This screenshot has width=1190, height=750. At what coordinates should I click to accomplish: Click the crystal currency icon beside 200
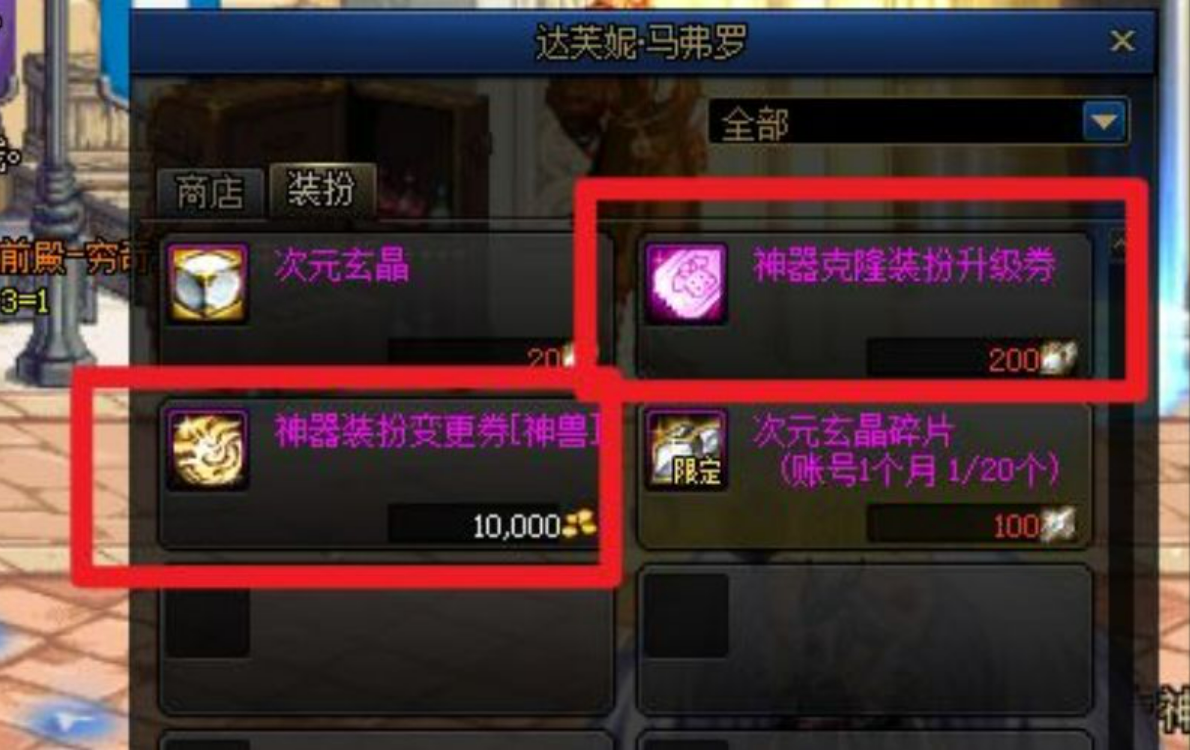tap(1058, 358)
